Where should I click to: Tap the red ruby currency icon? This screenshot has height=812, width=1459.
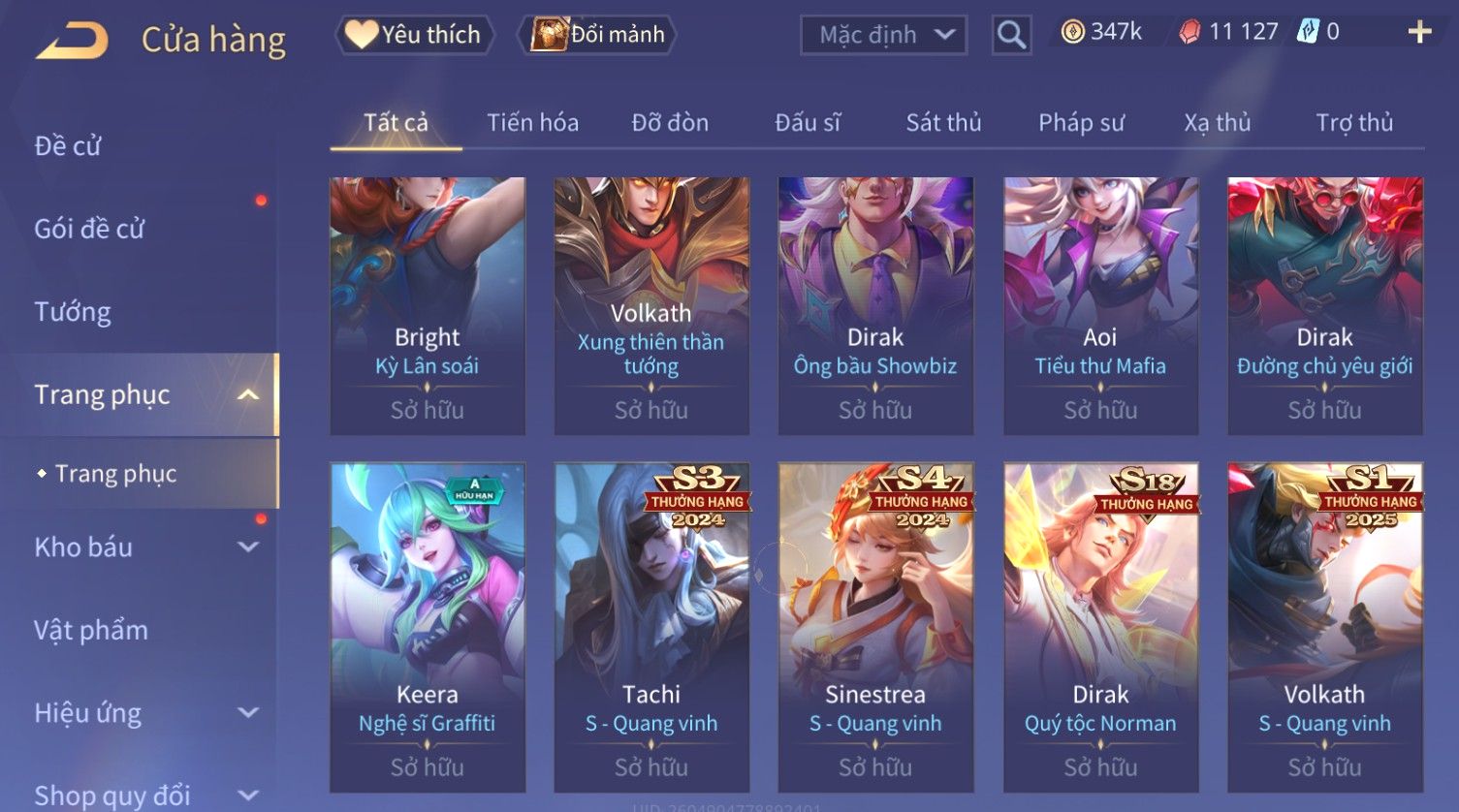pos(1189,32)
